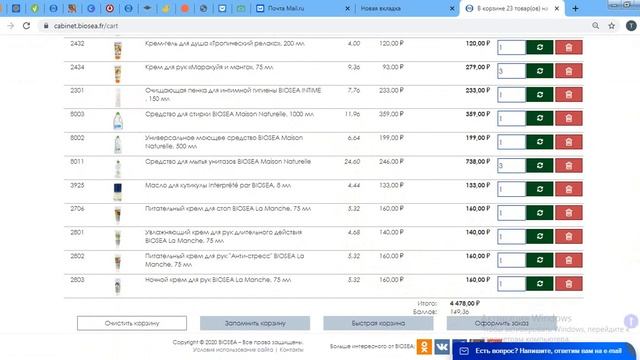Close the В корзине cart tab
The width and height of the screenshot is (640, 360).
557,8
